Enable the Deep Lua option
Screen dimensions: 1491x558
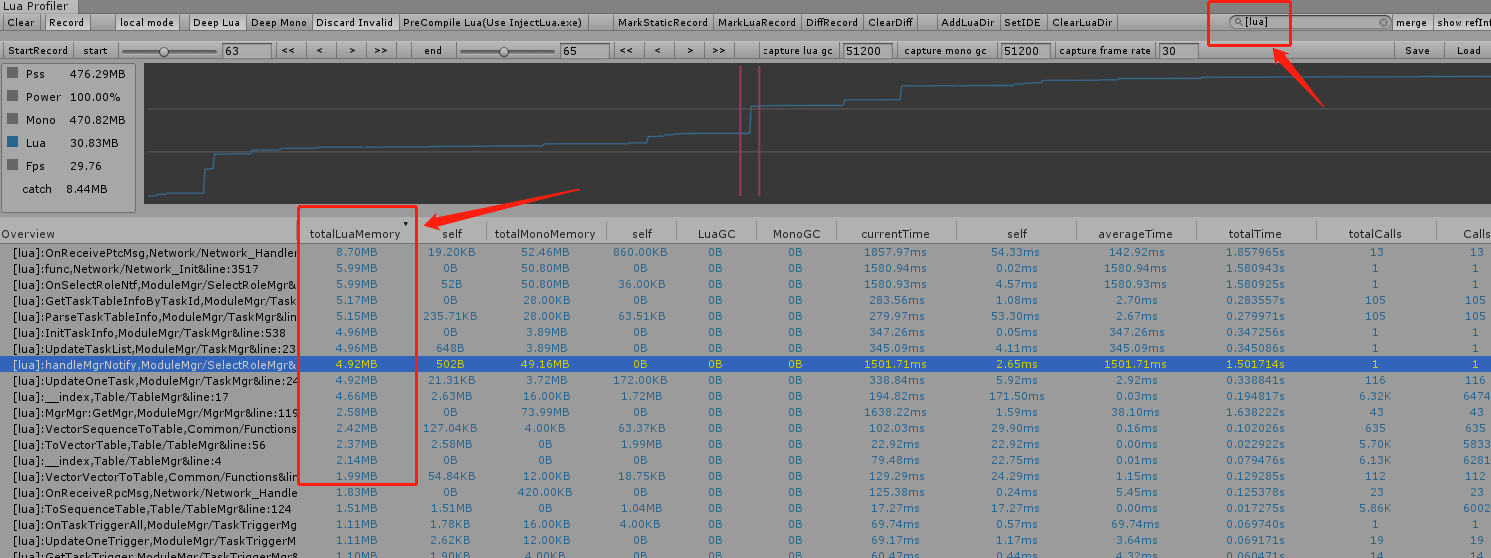(216, 22)
